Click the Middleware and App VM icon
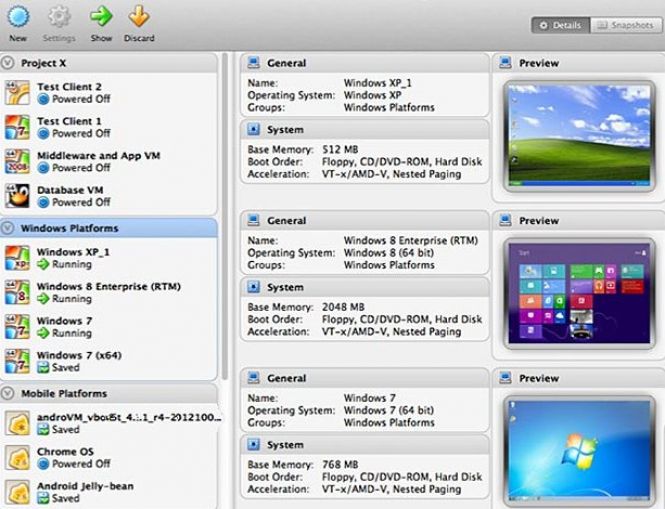Image resolution: width=665 pixels, height=509 pixels. [17, 161]
